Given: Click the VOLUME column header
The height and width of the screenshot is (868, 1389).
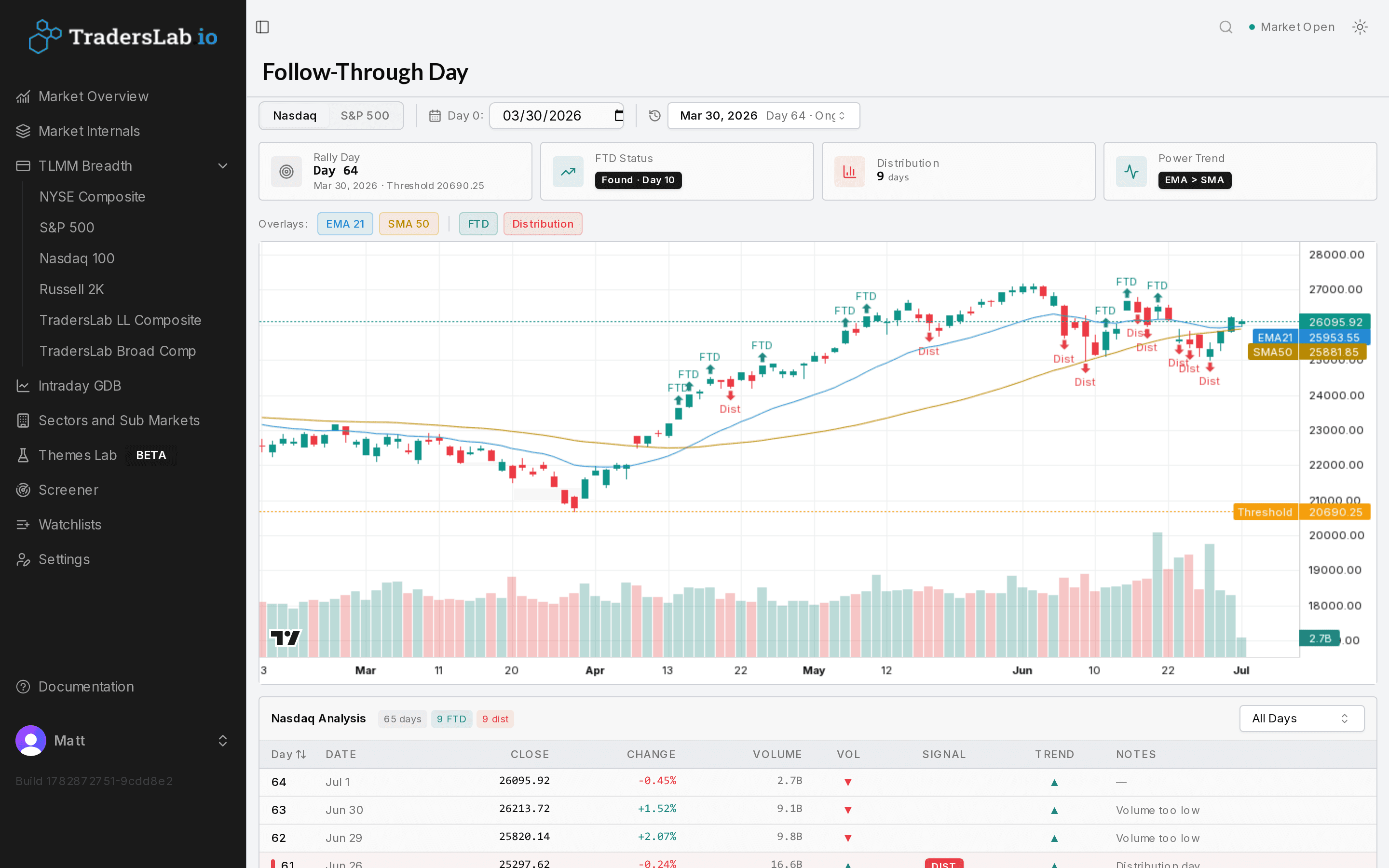Looking at the screenshot, I should coord(777,754).
